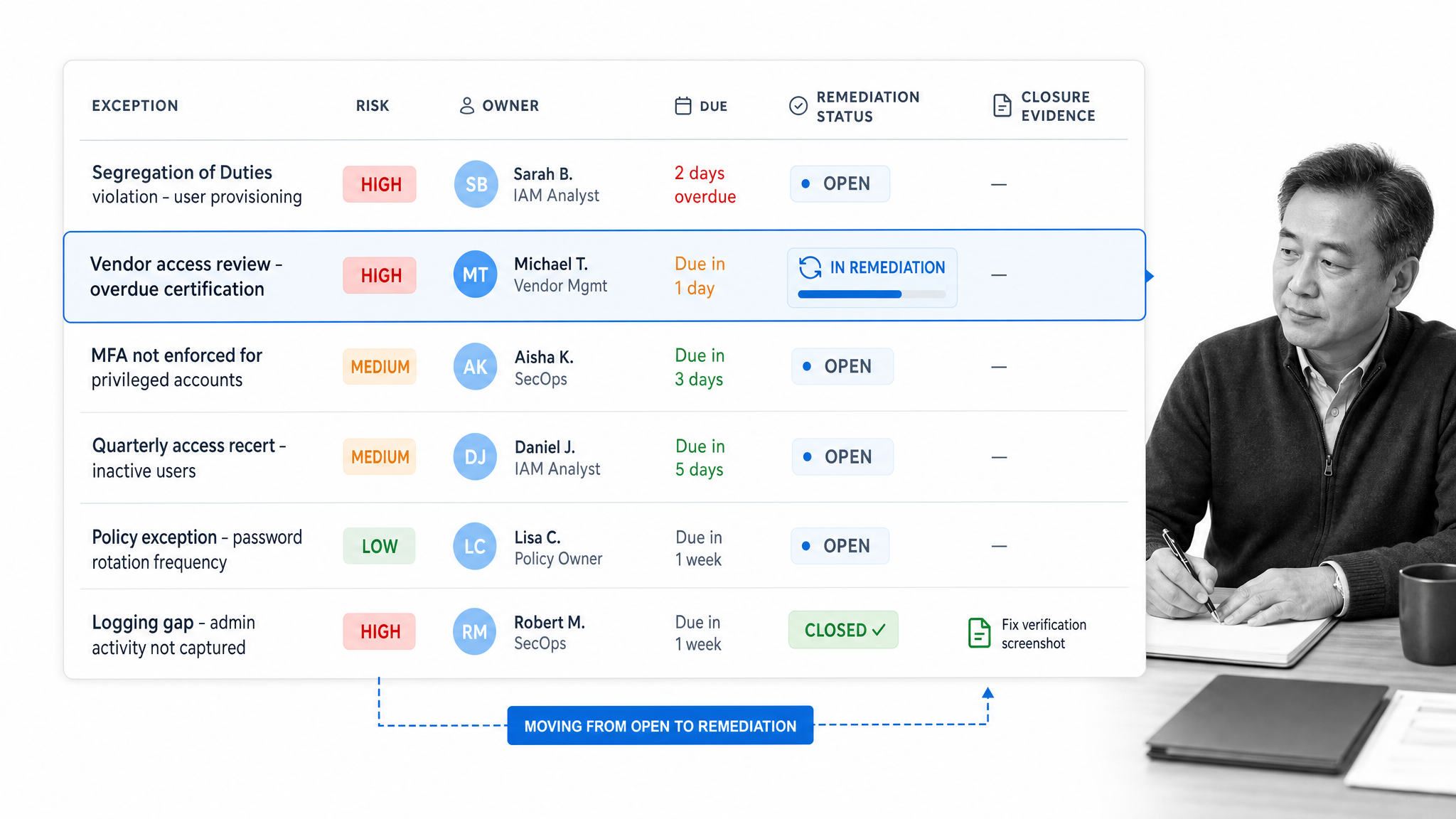Click MEDIUM risk tag on MFA not enforced
The height and width of the screenshot is (819, 1456).
(380, 366)
